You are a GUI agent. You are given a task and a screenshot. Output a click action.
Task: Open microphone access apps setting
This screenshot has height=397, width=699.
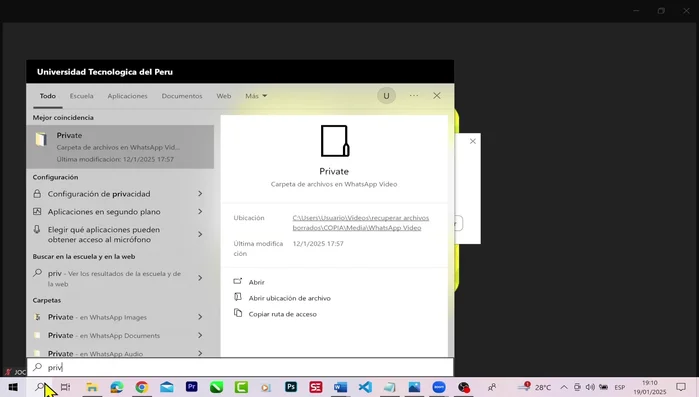coord(104,234)
